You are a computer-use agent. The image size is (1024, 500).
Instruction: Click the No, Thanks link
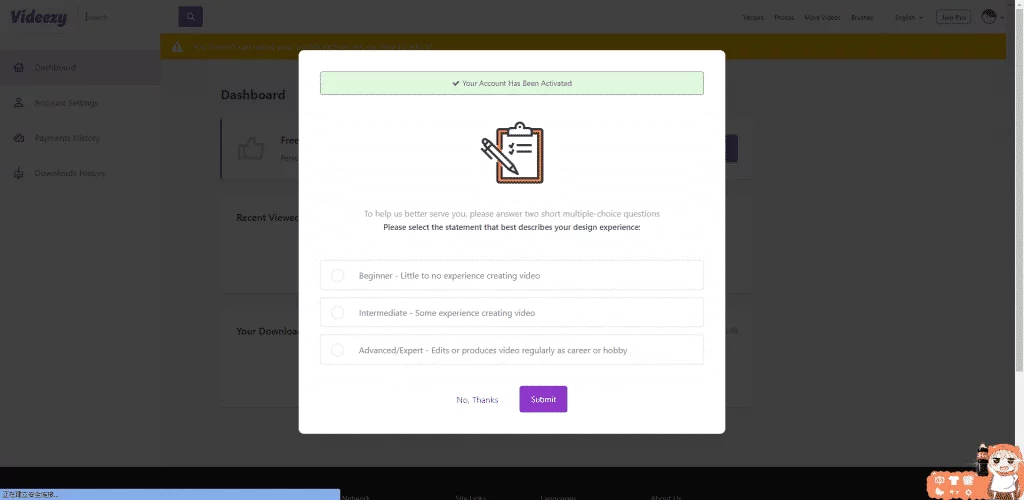pyautogui.click(x=477, y=400)
